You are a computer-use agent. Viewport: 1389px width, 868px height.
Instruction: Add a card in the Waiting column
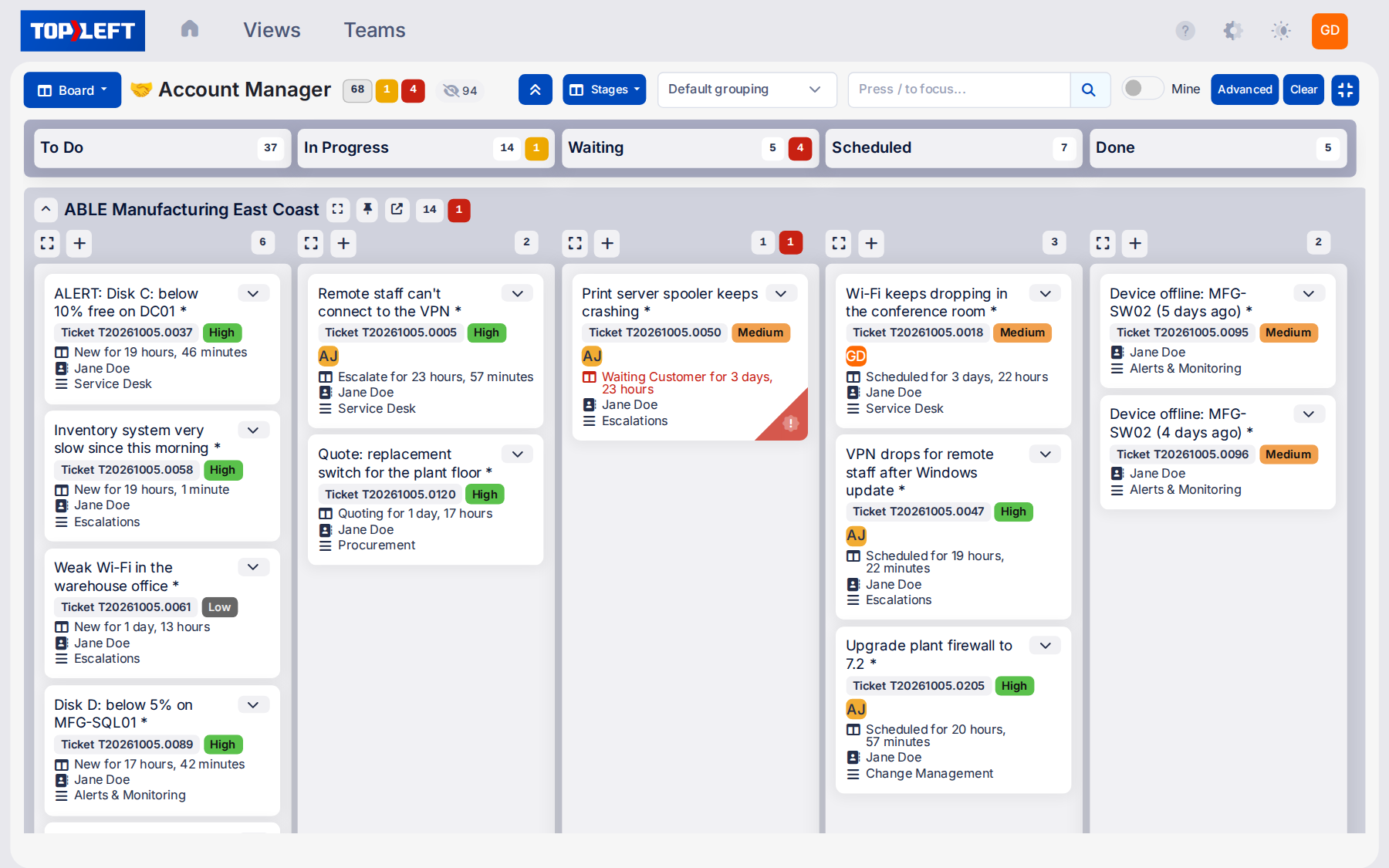coord(607,243)
